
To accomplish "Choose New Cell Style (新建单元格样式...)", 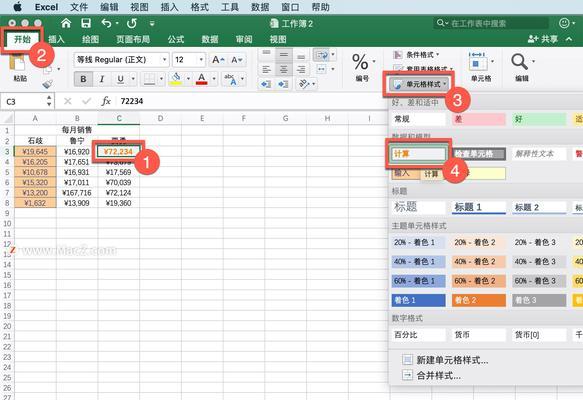I will coord(445,360).
